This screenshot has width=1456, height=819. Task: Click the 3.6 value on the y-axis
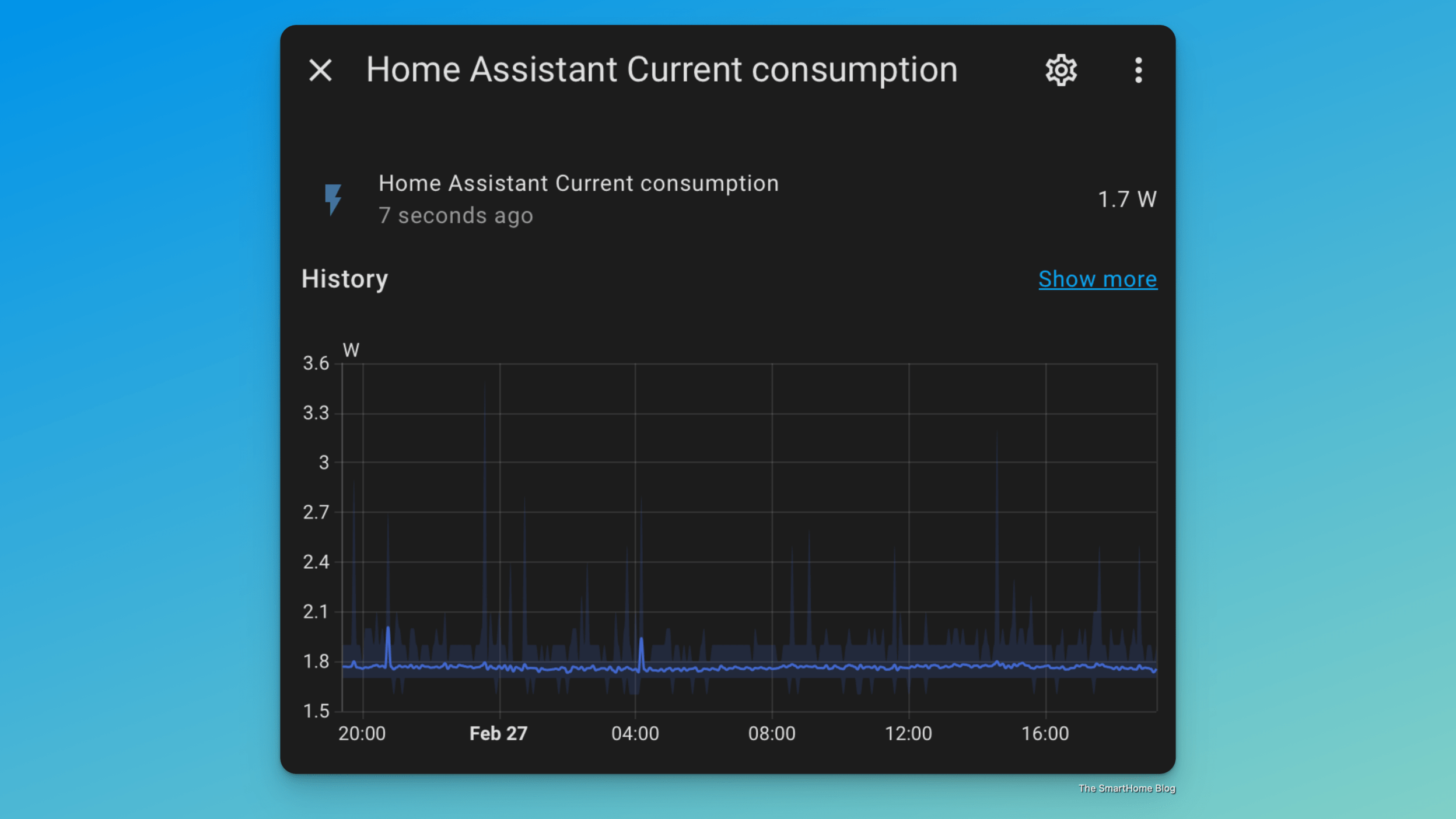[x=314, y=363]
